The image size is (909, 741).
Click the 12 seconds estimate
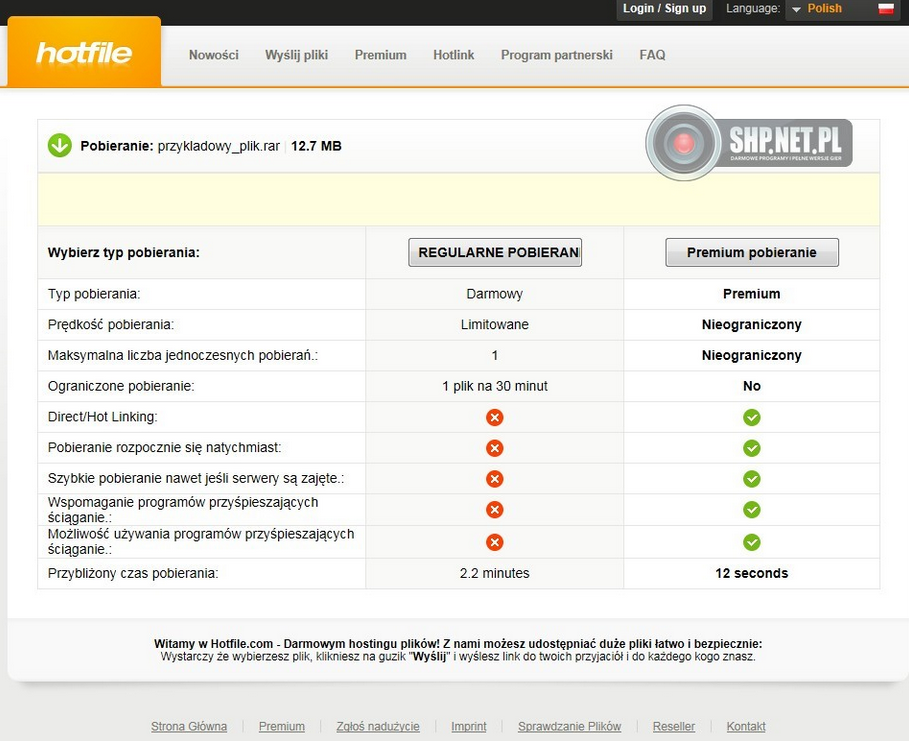click(x=752, y=573)
